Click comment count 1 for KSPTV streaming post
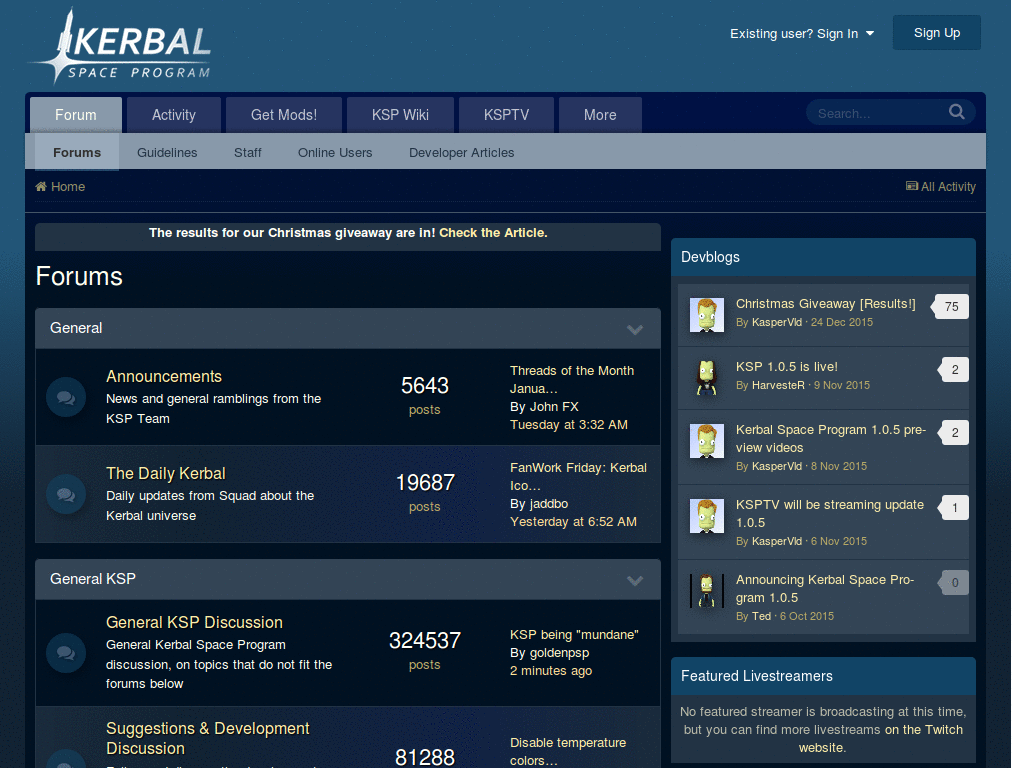1024x768 pixels. pyautogui.click(x=953, y=507)
